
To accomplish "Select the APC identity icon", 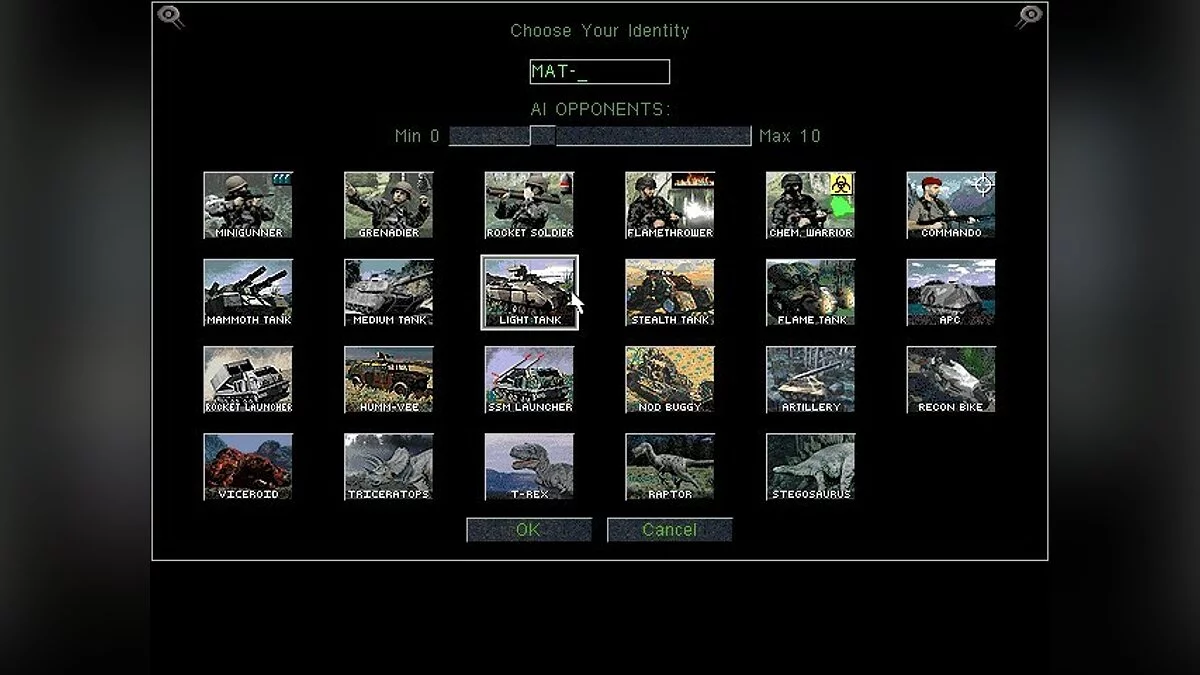I will (x=951, y=292).
